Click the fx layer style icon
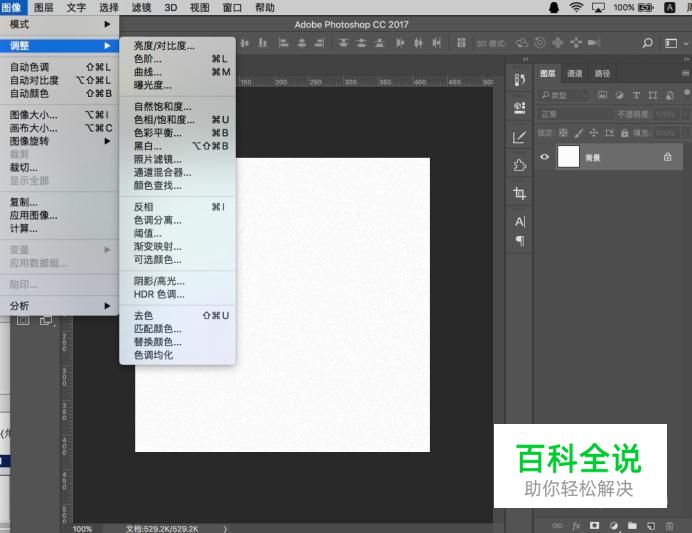This screenshot has width=692, height=533. 576,525
